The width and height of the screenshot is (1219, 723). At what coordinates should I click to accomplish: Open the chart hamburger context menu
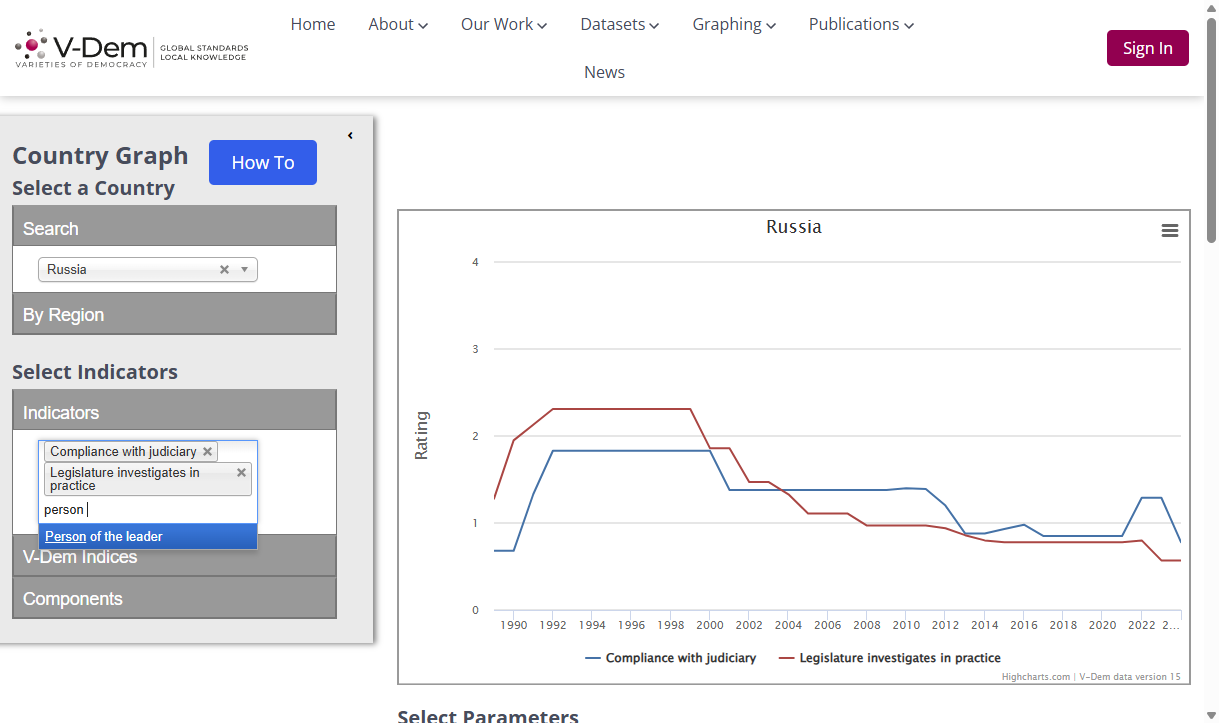click(1169, 231)
